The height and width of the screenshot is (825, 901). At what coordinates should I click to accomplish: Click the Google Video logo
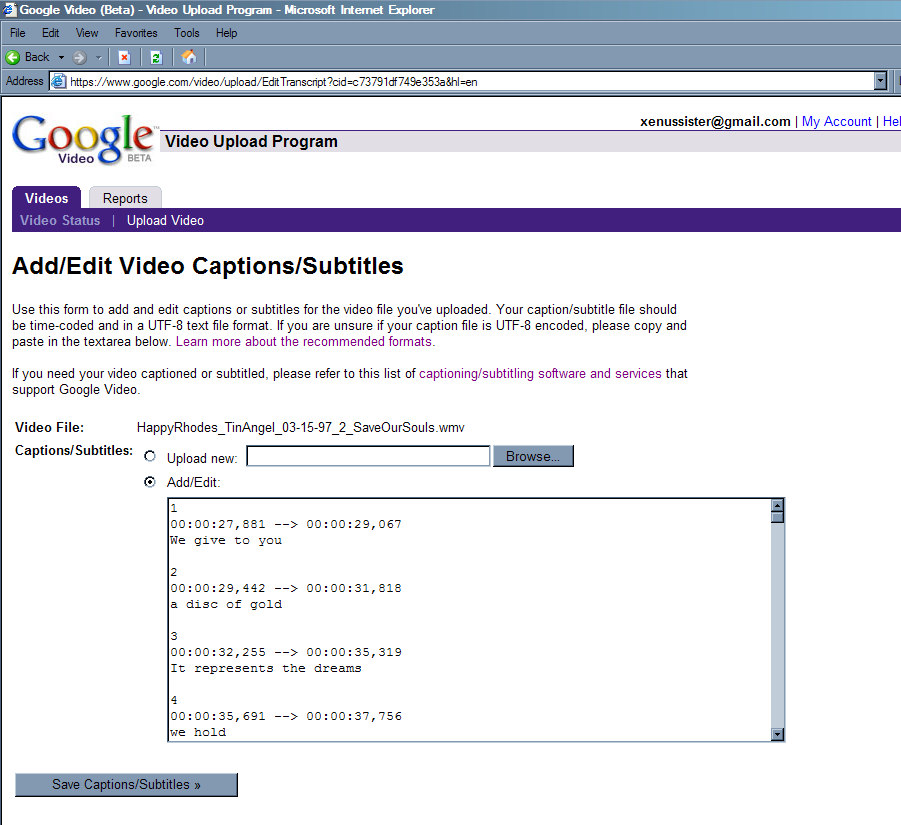click(84, 139)
